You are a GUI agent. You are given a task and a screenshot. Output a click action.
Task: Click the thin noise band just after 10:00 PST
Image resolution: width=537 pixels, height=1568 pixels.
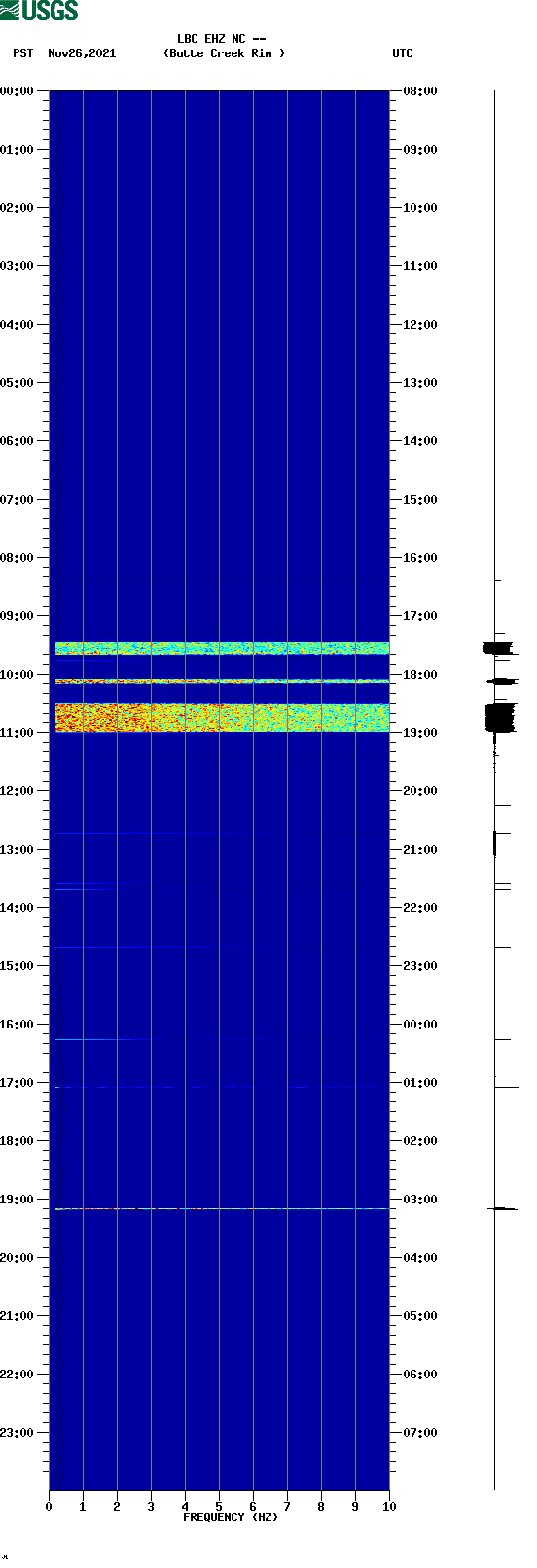(222, 681)
